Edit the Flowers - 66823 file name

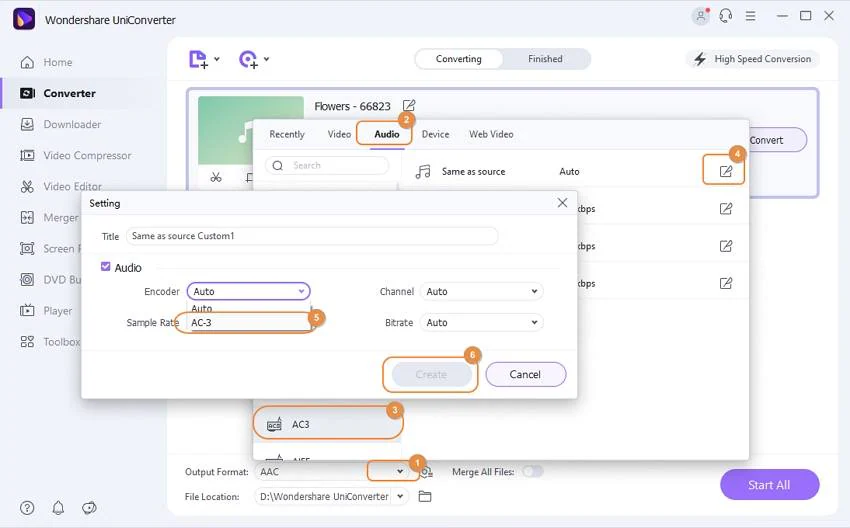tap(409, 106)
